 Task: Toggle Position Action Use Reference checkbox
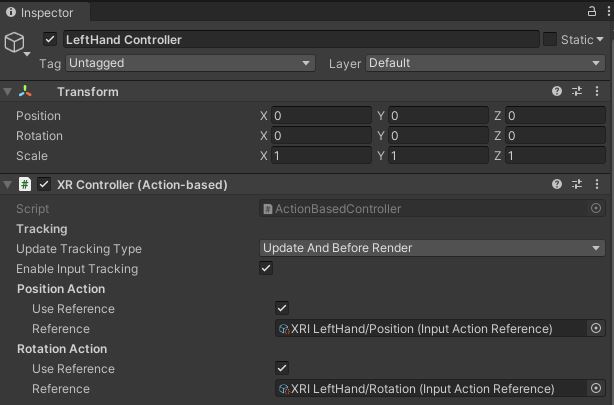(282, 308)
